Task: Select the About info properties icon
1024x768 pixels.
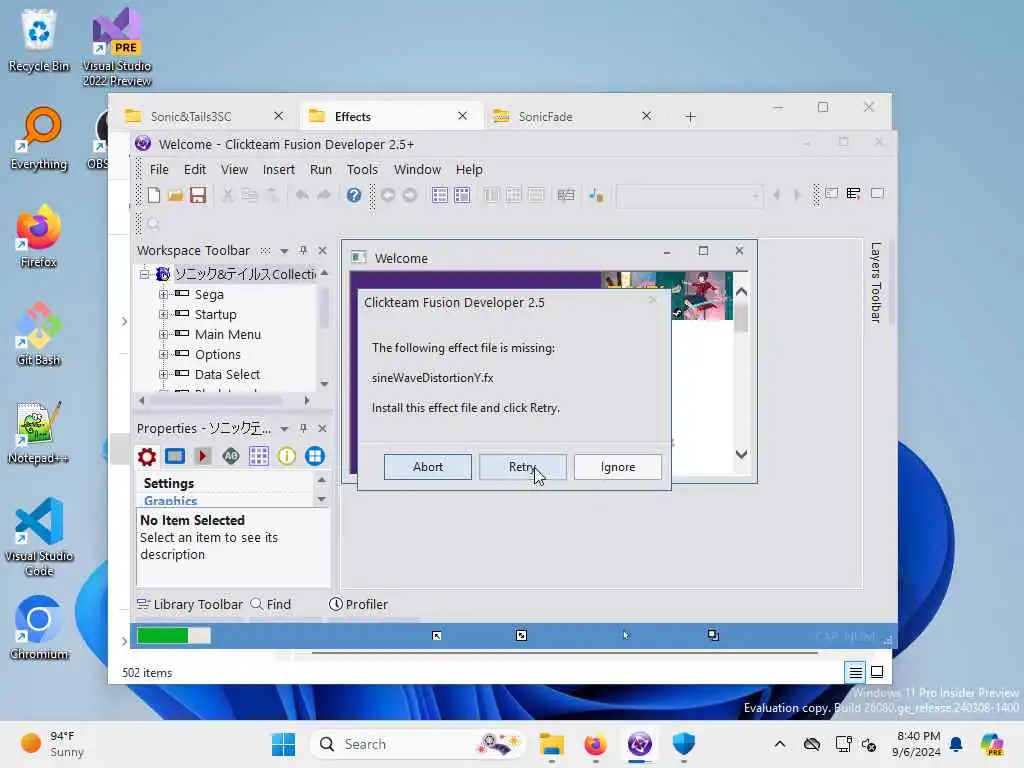Action: (287, 456)
